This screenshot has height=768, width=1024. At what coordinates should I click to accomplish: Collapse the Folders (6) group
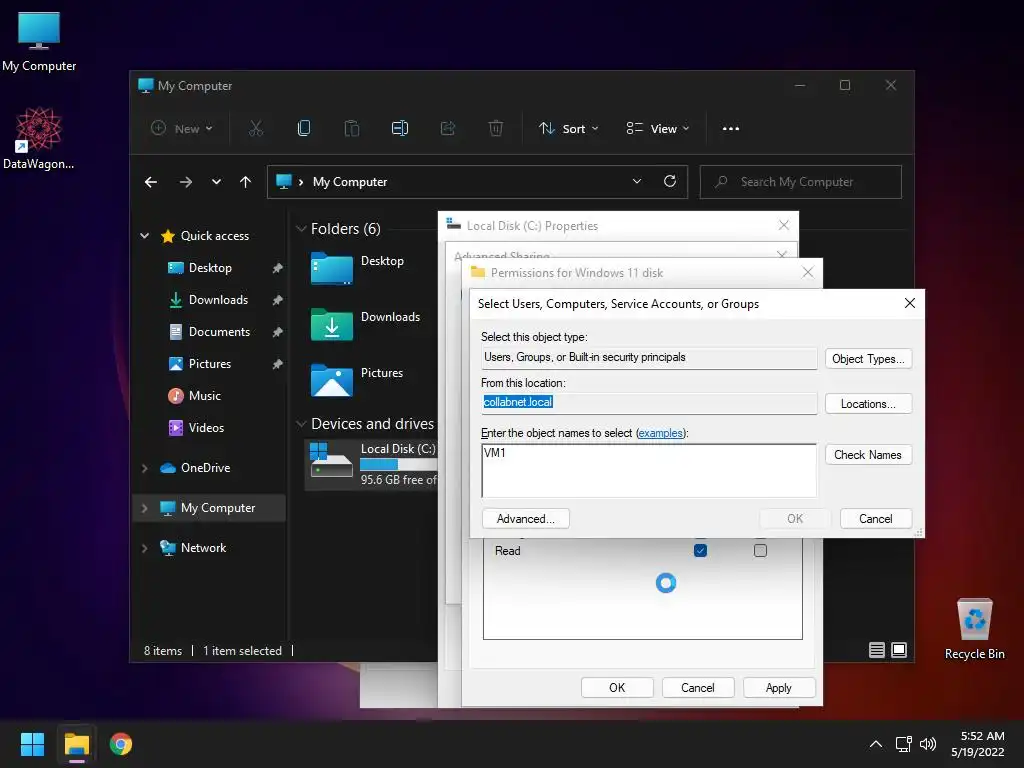point(301,229)
